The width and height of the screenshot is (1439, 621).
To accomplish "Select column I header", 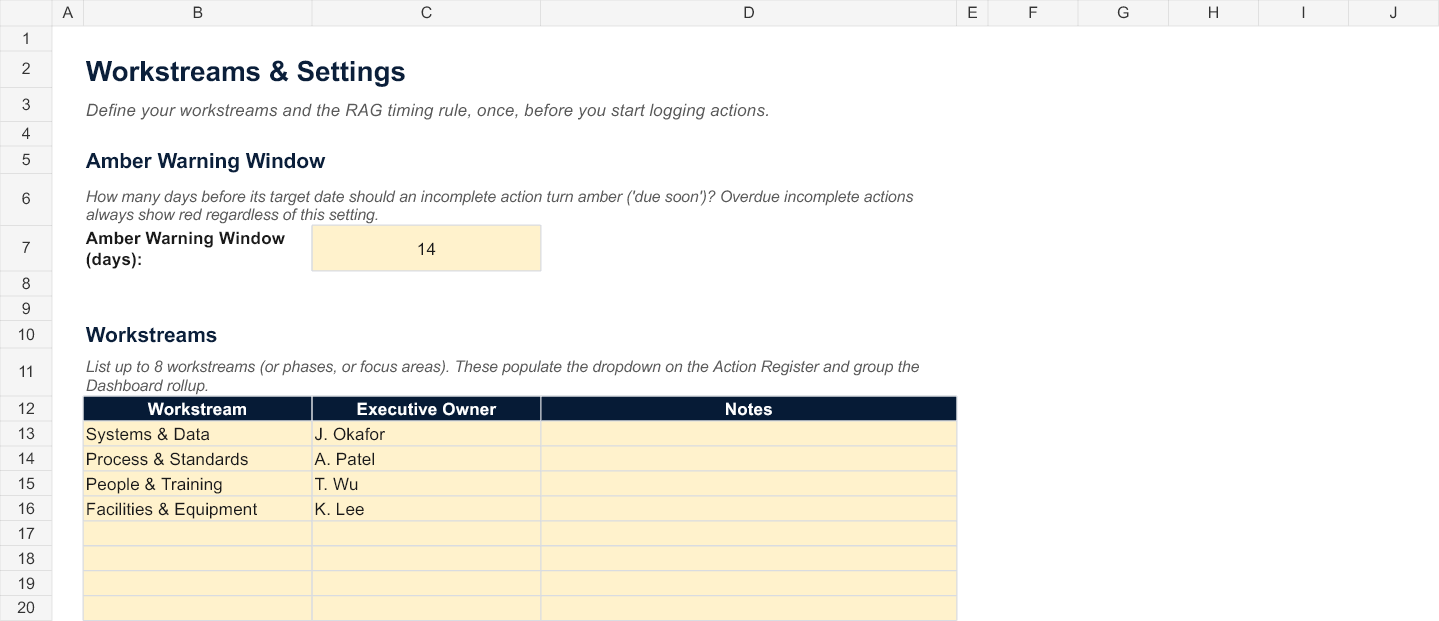I will [x=1303, y=13].
